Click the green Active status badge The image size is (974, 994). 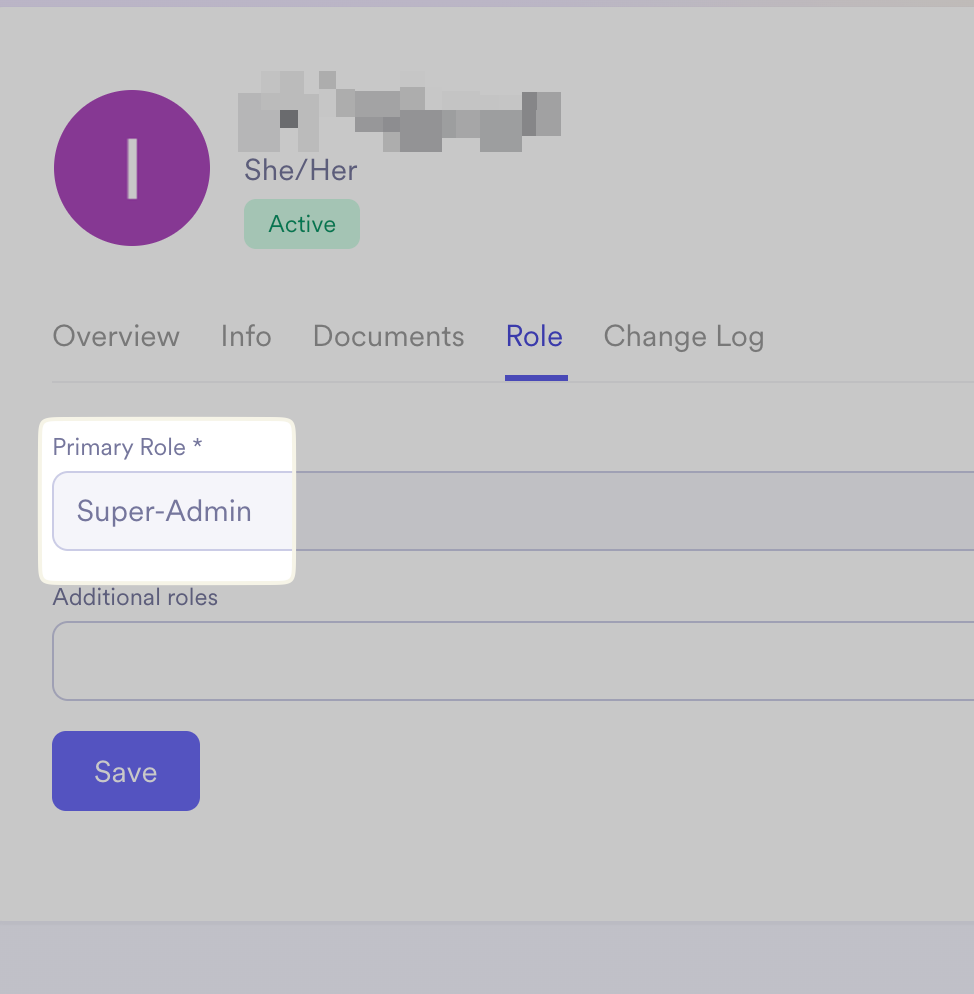point(302,224)
